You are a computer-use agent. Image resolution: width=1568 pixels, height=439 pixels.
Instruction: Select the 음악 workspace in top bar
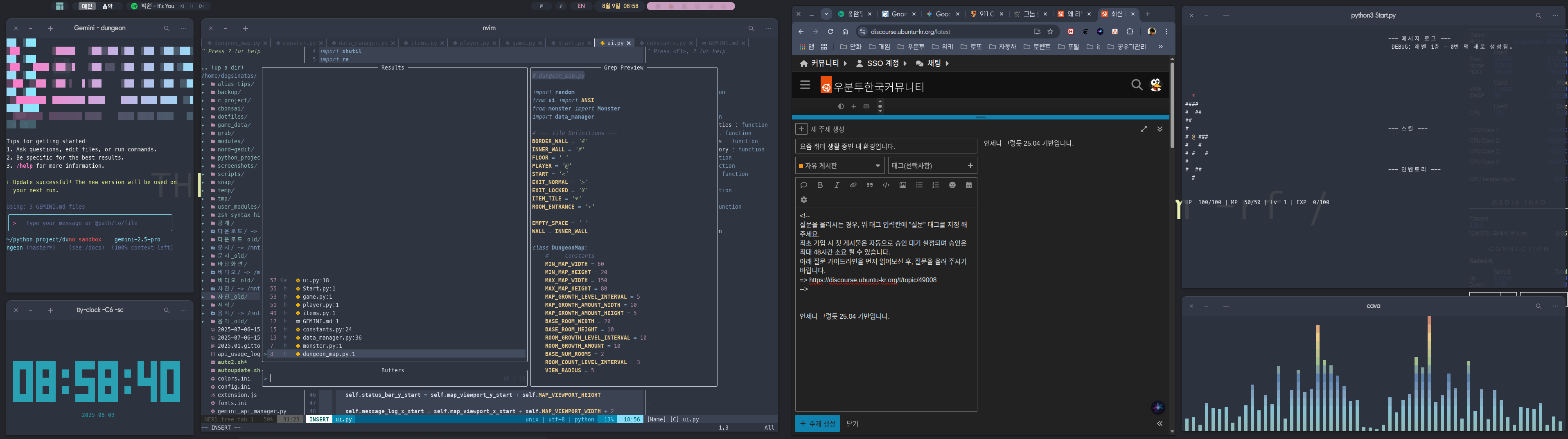pyautogui.click(x=107, y=6)
